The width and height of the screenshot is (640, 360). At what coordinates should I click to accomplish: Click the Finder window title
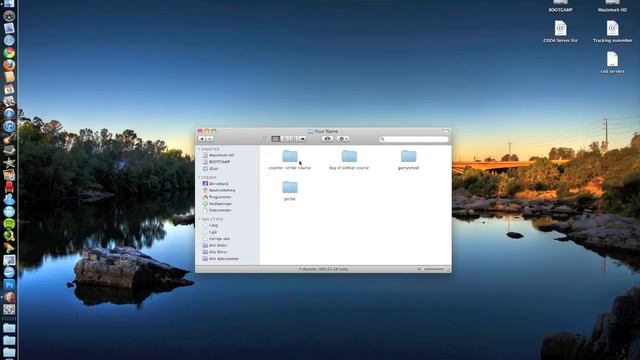(x=323, y=131)
